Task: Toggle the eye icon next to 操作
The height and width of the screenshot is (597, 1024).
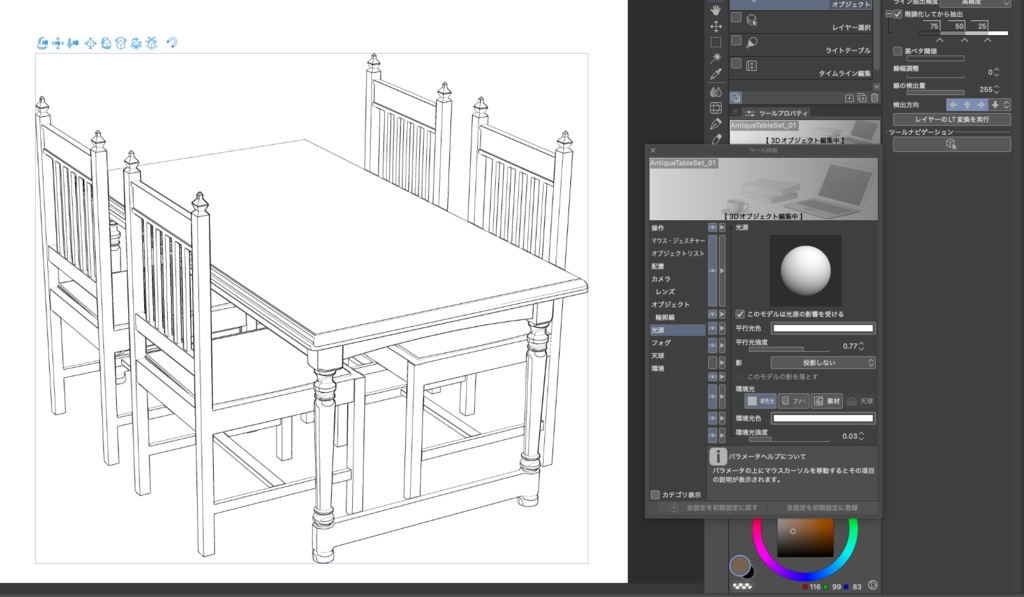Action: pyautogui.click(x=712, y=228)
